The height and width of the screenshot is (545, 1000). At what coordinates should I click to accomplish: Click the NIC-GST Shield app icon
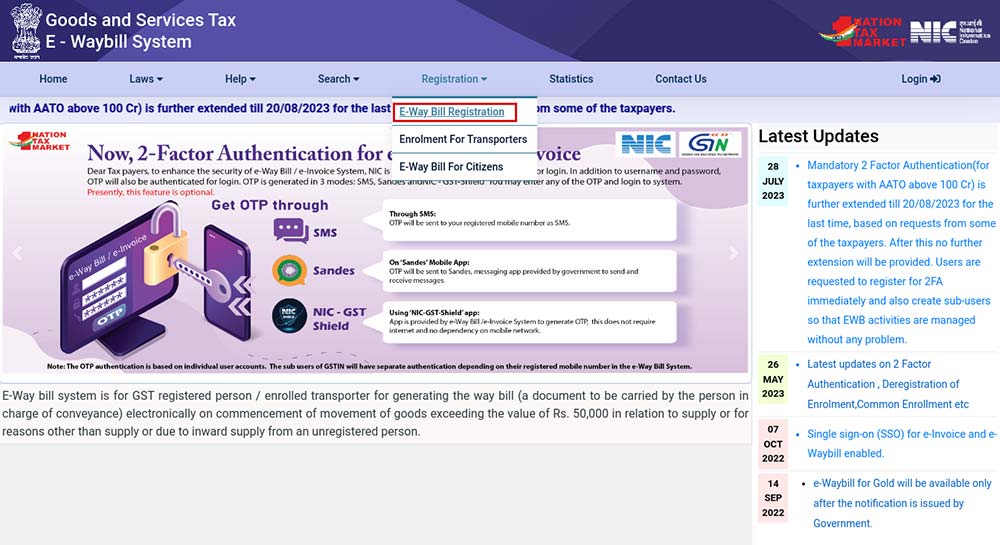(290, 317)
